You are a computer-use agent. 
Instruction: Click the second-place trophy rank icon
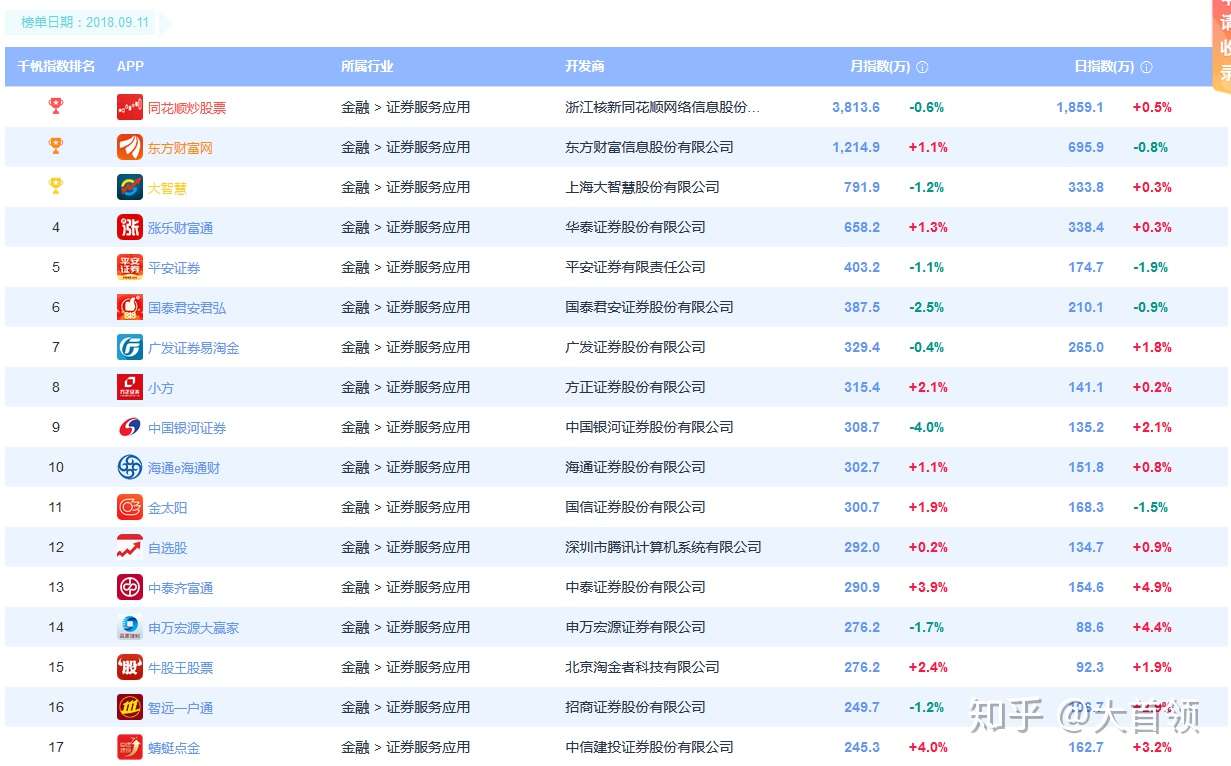(56, 146)
